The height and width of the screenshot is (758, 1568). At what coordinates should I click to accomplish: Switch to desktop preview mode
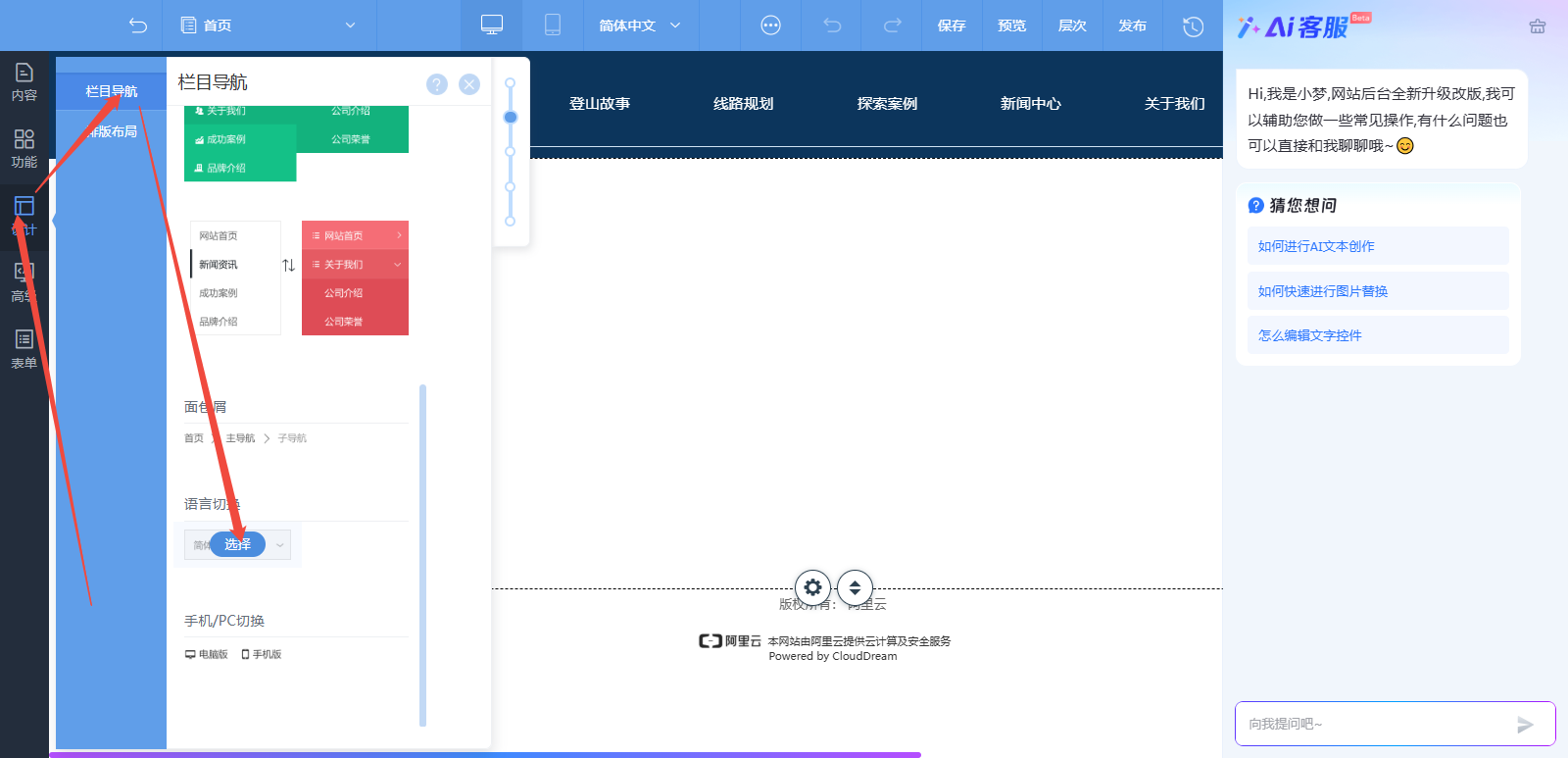[492, 25]
